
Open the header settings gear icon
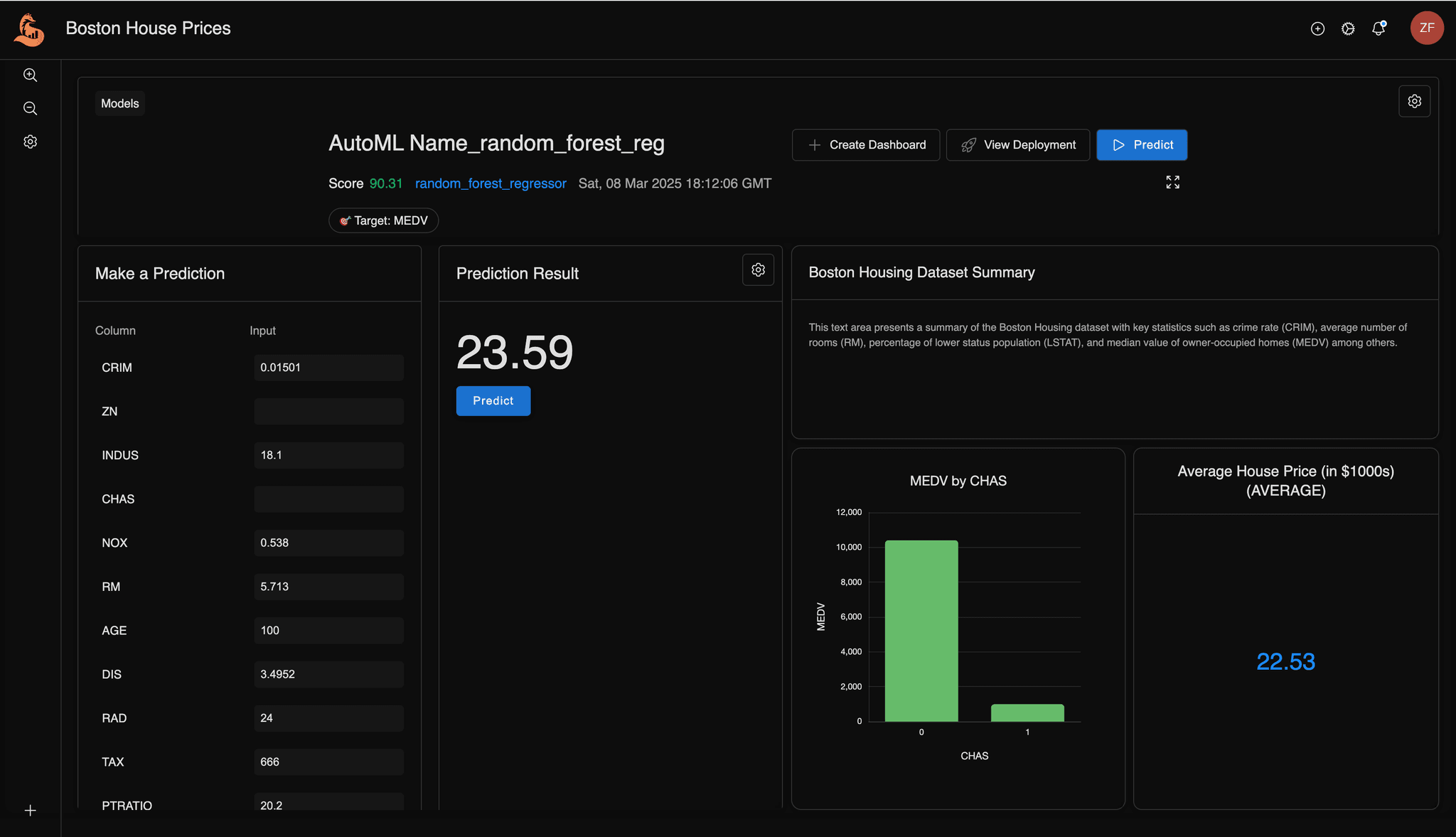[x=1348, y=28]
